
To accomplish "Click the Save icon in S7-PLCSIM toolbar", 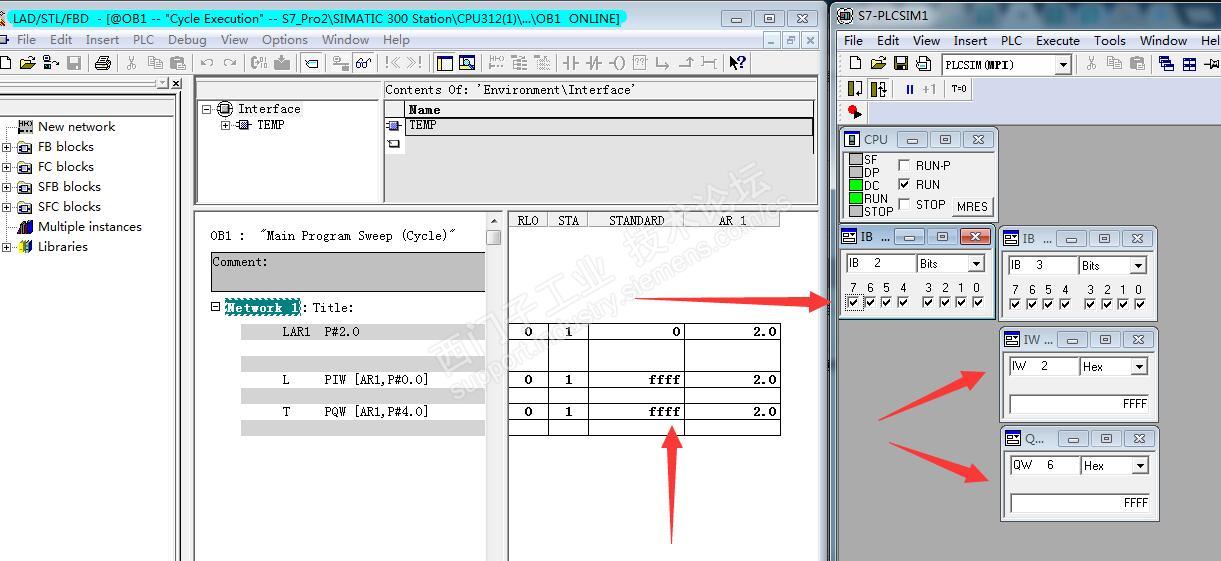I will [901, 64].
